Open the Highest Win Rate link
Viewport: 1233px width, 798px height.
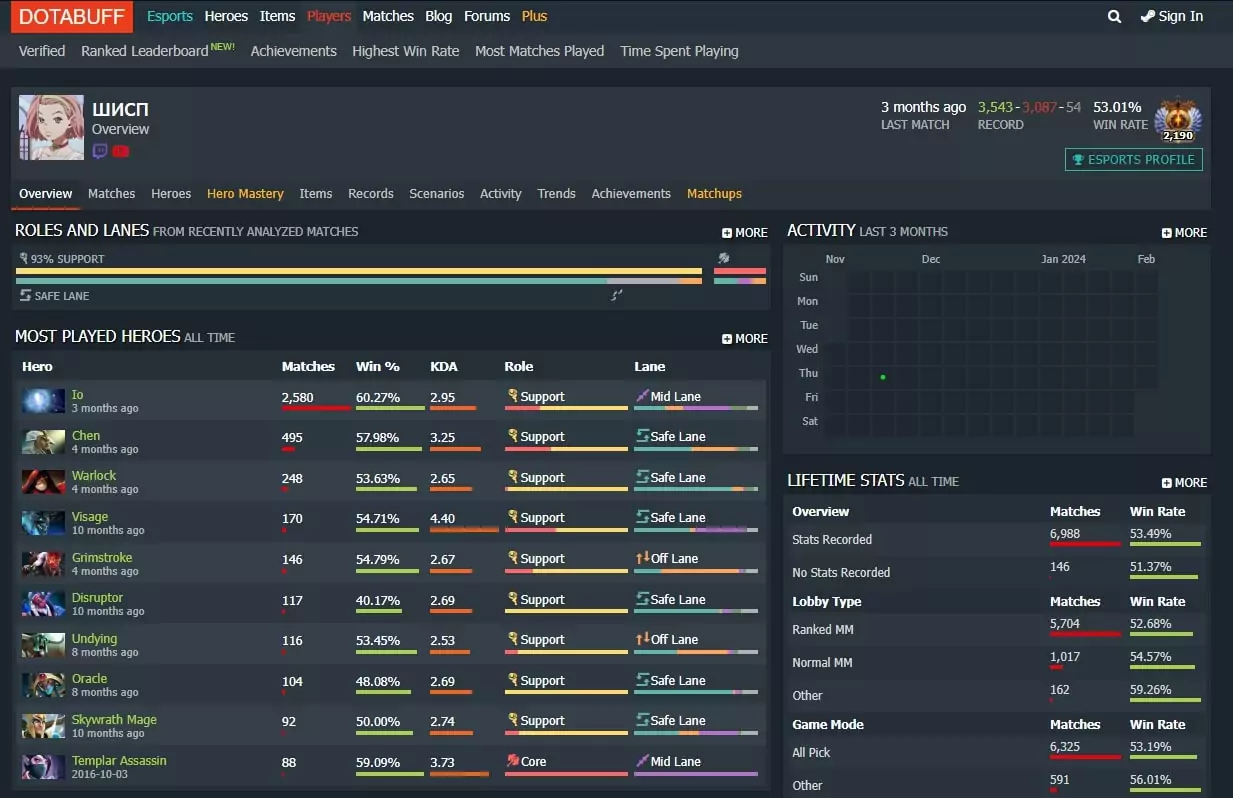click(406, 51)
